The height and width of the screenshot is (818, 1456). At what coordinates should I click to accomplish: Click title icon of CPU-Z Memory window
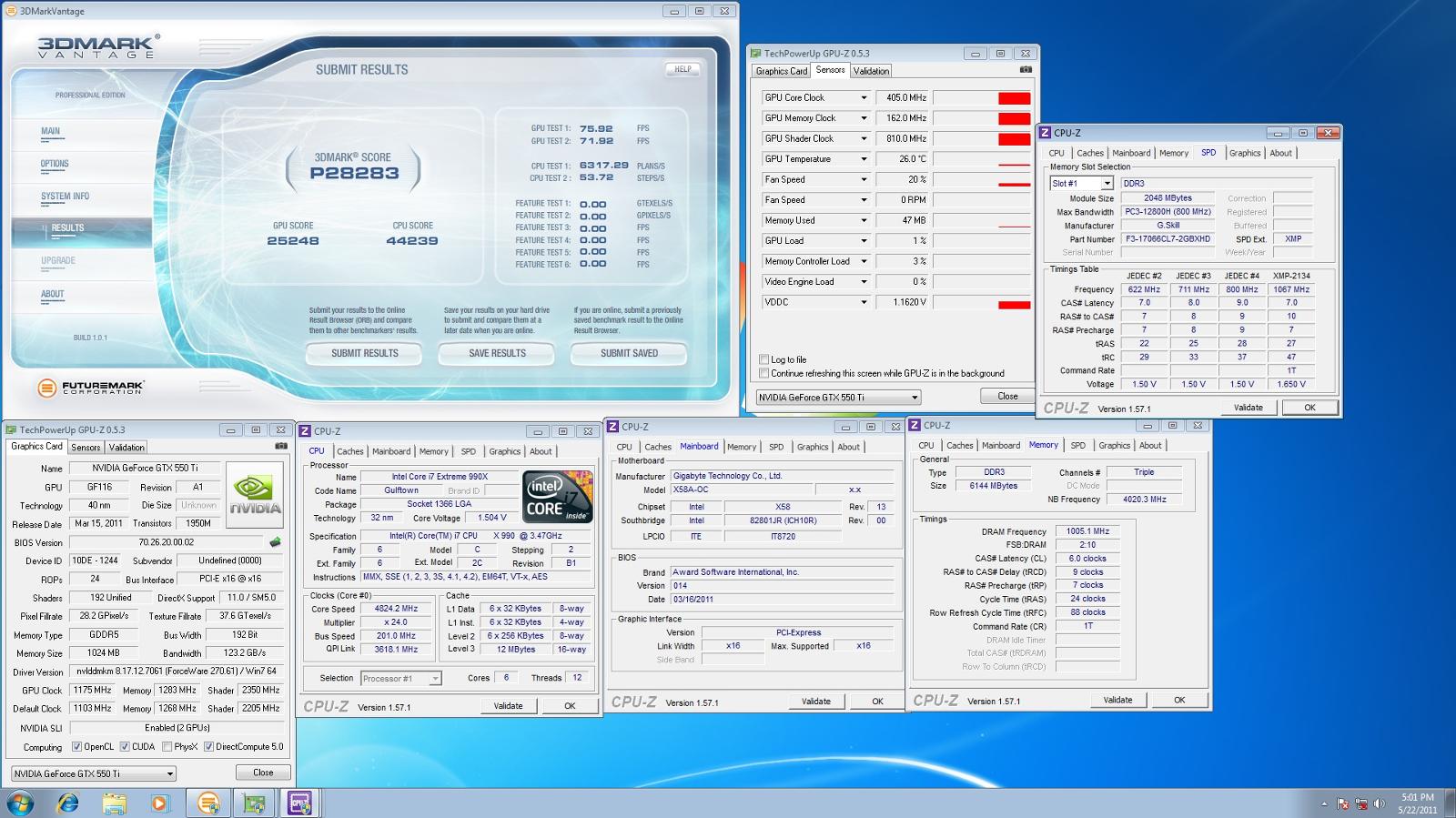(915, 426)
